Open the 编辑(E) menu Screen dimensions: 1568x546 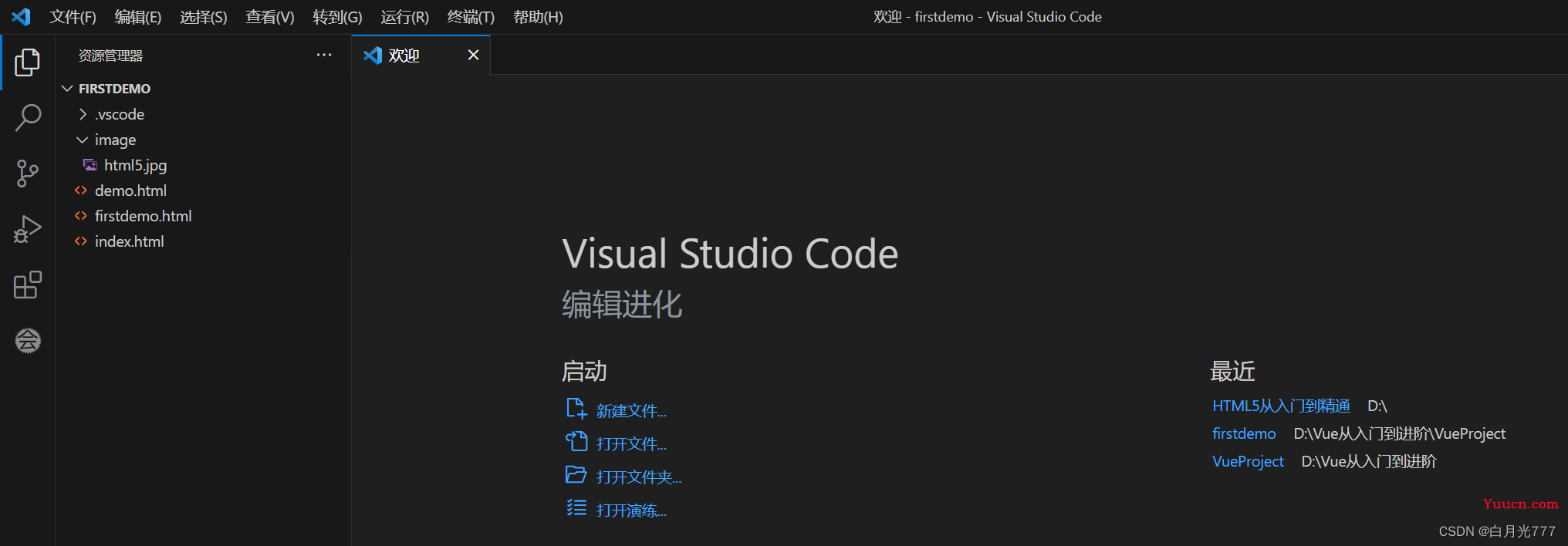pyautogui.click(x=138, y=17)
